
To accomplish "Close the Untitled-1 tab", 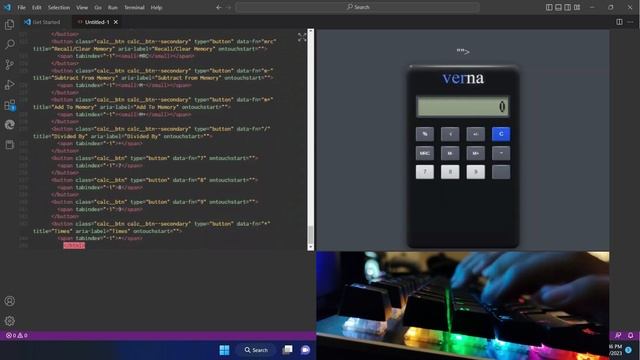I will (x=116, y=22).
